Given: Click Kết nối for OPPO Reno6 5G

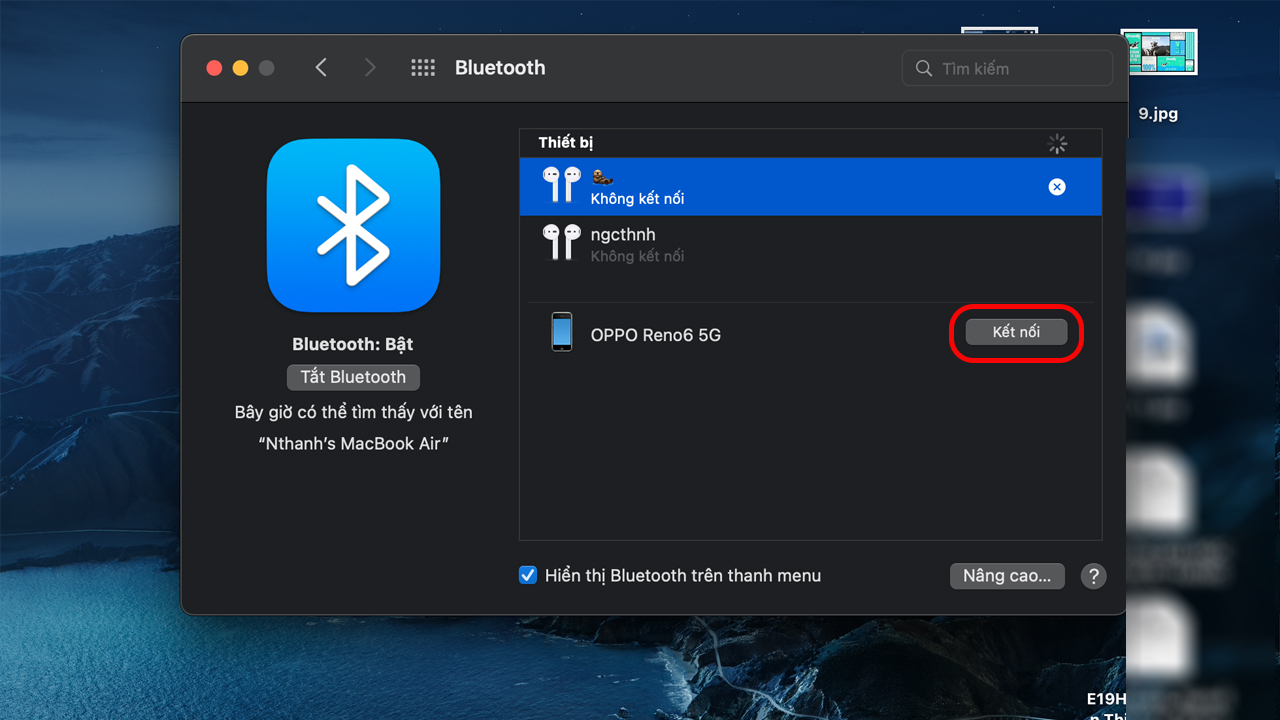Looking at the screenshot, I should pos(1016,331).
